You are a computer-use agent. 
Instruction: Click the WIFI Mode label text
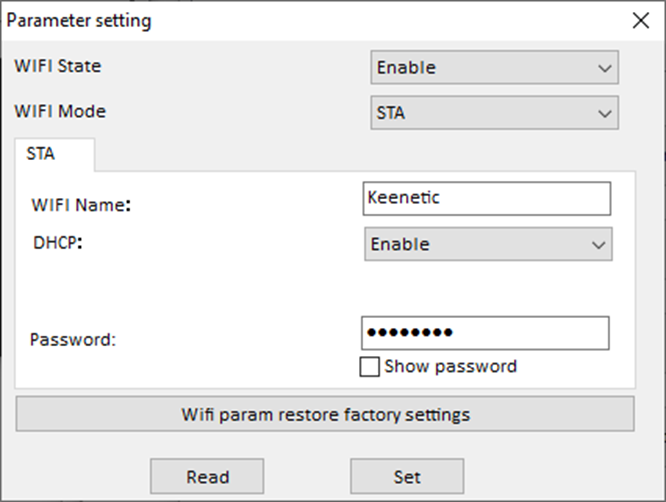tap(60, 111)
